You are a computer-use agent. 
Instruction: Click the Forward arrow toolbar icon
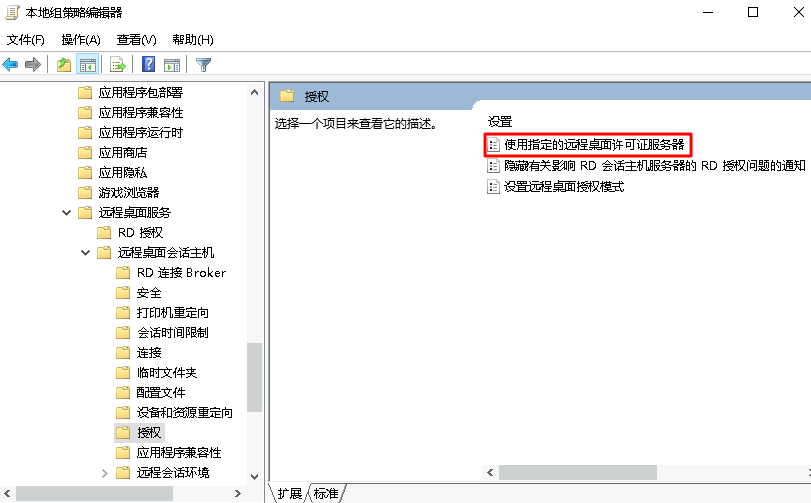click(x=33, y=65)
